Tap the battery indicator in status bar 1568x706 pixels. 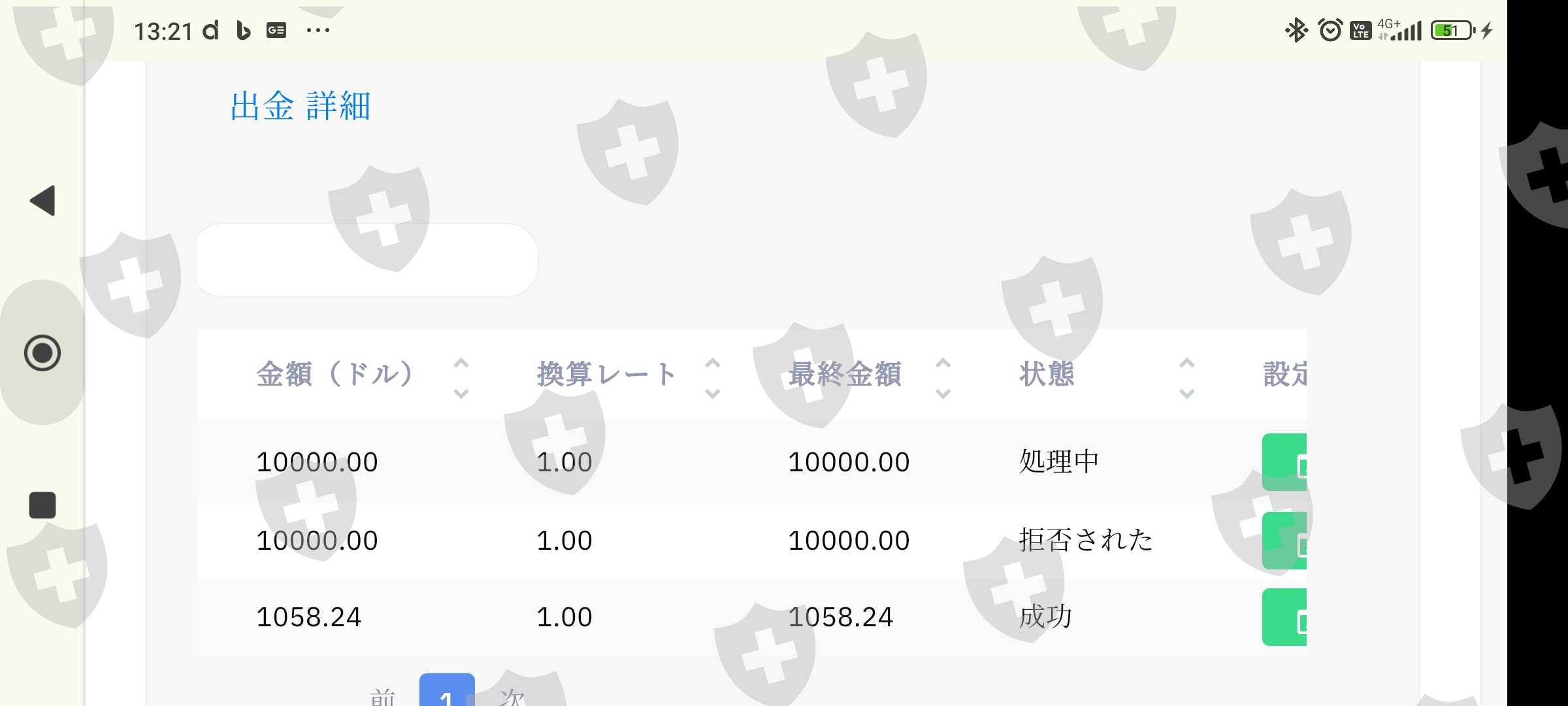pyautogui.click(x=1452, y=30)
